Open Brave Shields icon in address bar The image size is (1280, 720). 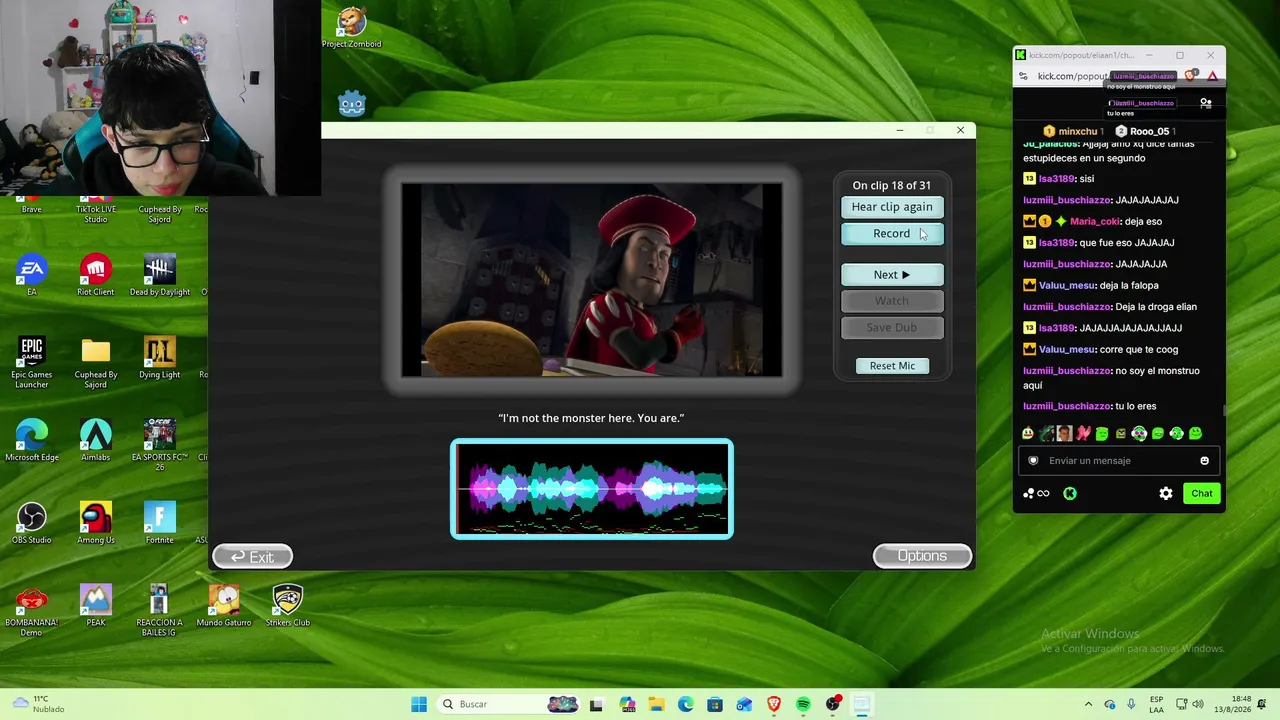click(1191, 76)
